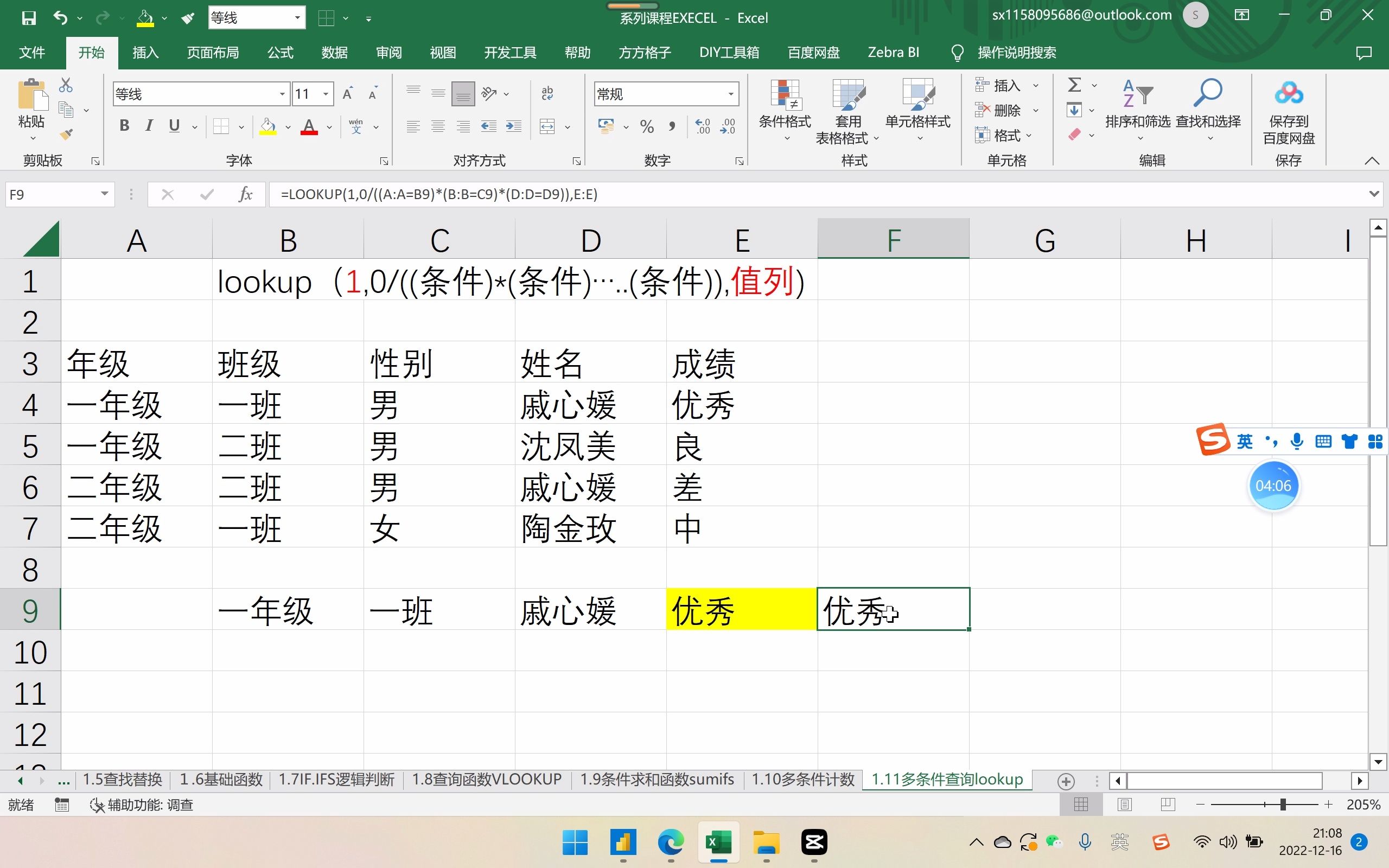Add a new worksheet with plus button
This screenshot has width=1389, height=868.
click(1066, 781)
